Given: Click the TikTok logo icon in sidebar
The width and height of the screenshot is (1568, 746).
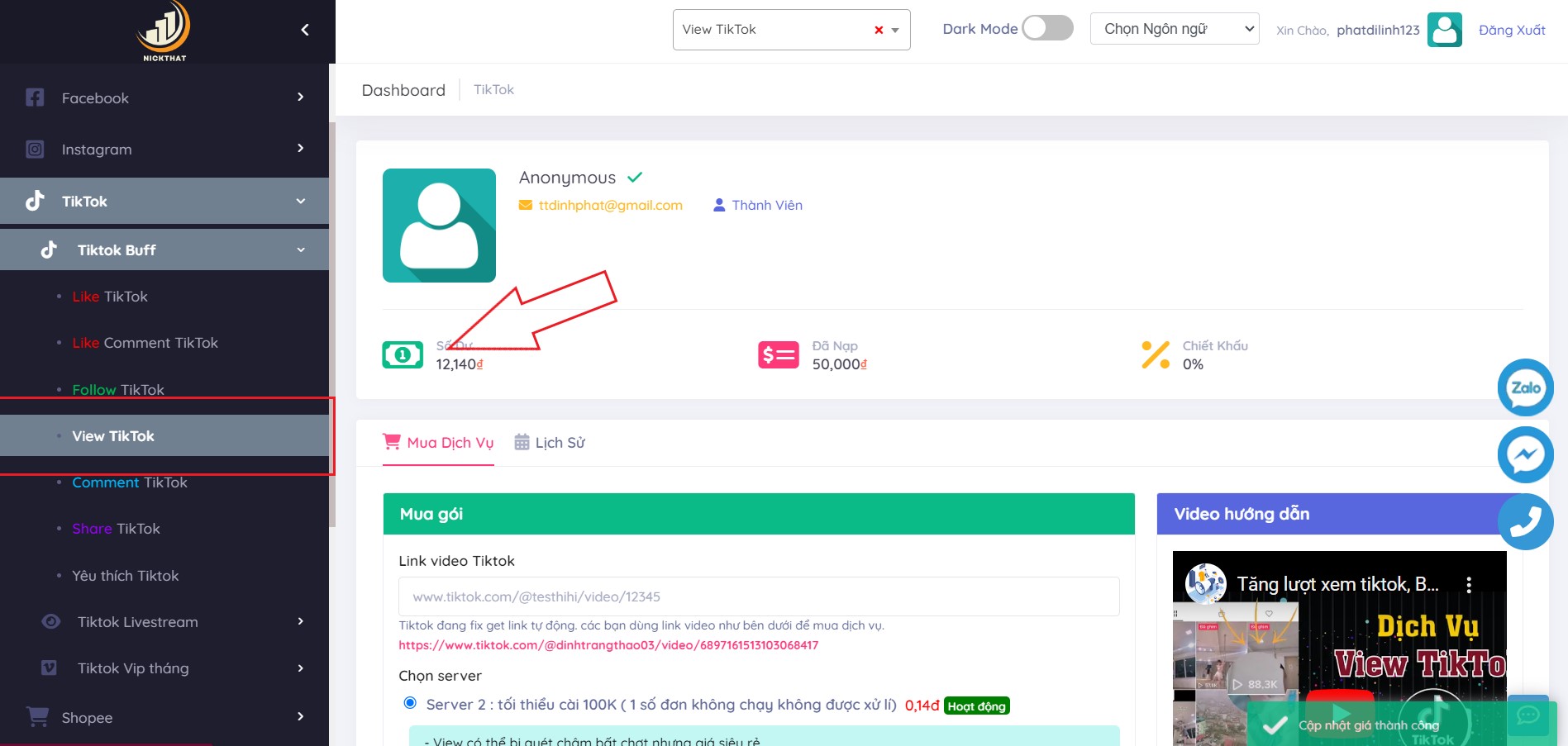Looking at the screenshot, I should pyautogui.click(x=35, y=201).
